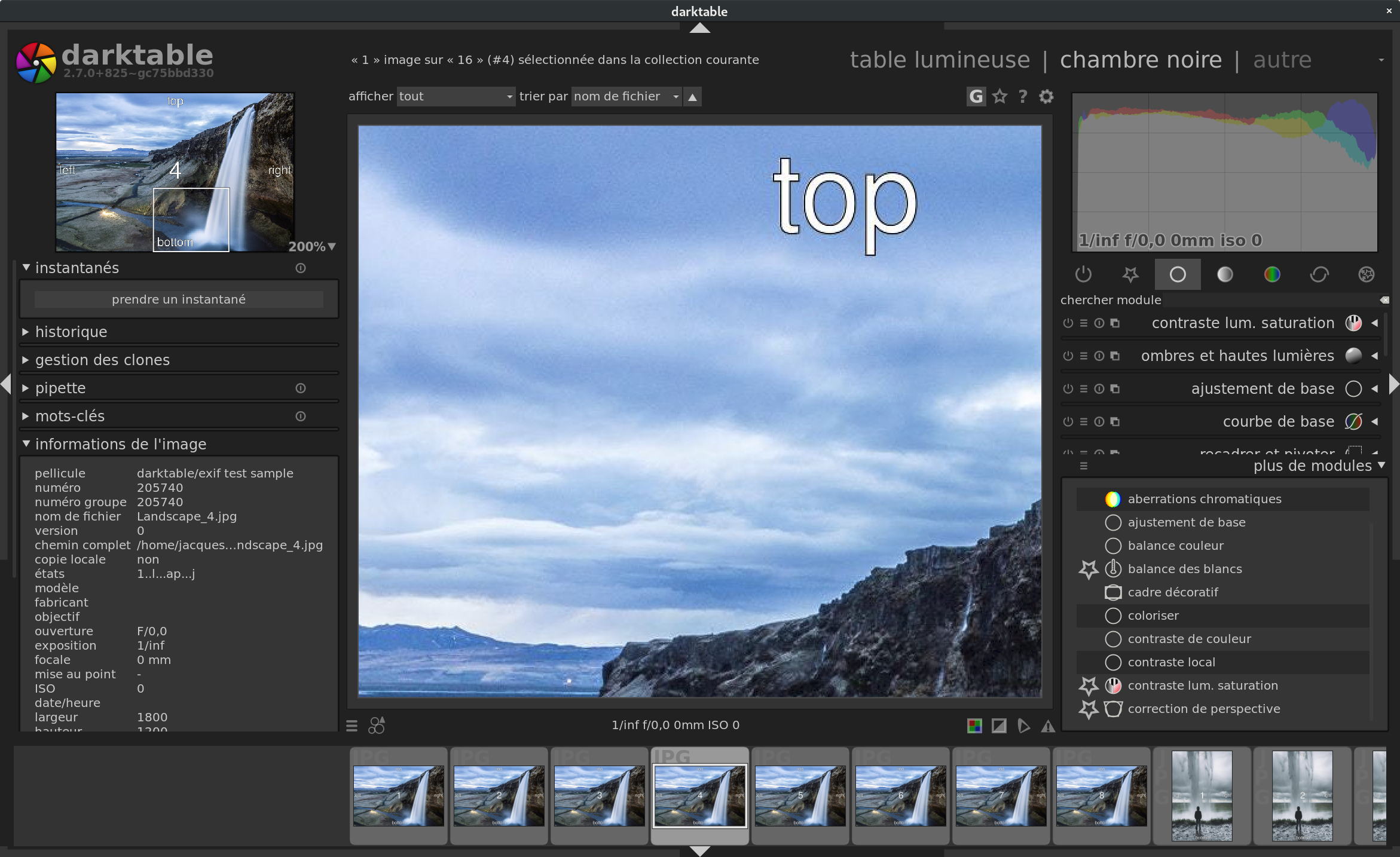Toggle power on contraste lum. saturation module
This screenshot has height=857, width=1400.
point(1068,323)
